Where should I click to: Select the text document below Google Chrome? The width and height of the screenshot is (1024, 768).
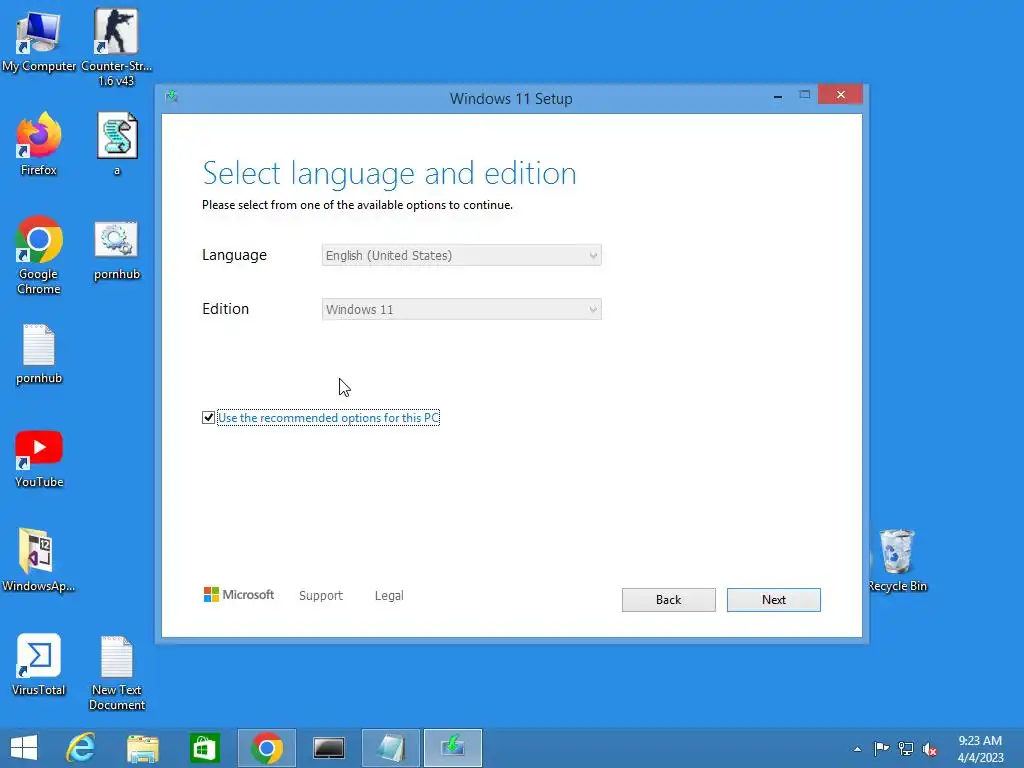(39, 354)
